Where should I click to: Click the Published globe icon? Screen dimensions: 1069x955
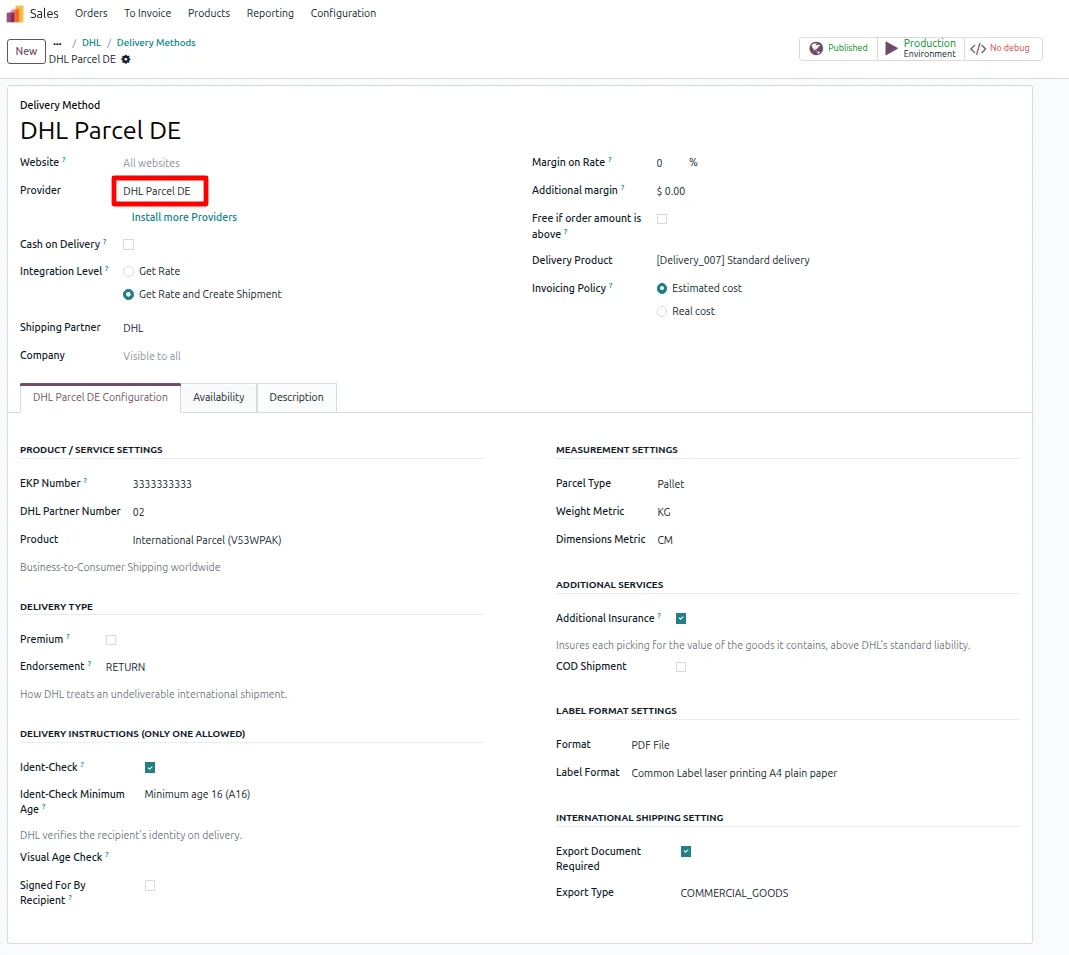tap(816, 48)
